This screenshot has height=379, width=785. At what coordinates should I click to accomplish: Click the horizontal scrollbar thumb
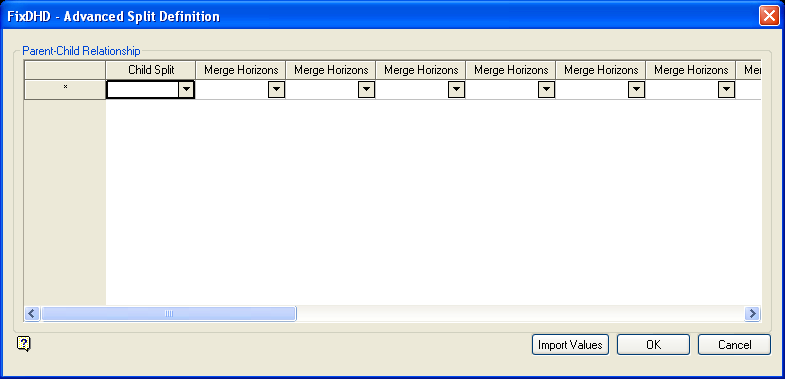point(169,314)
